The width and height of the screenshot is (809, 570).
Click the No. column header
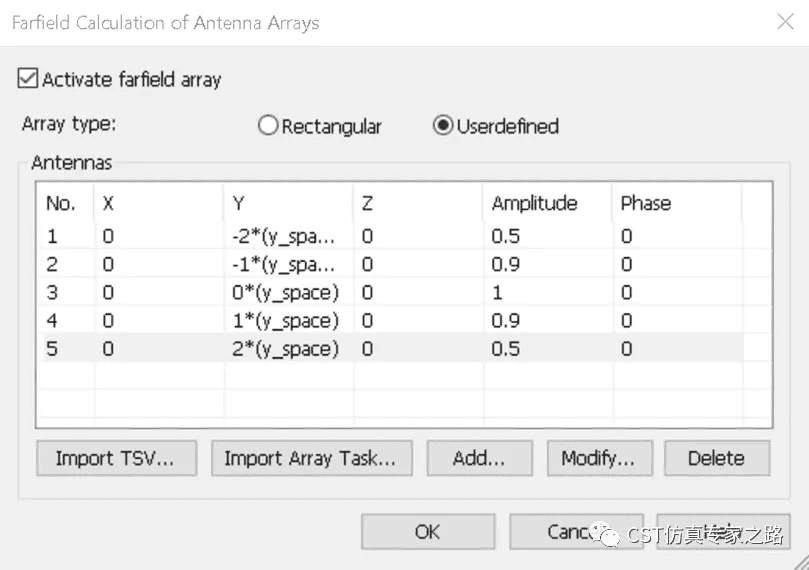61,203
